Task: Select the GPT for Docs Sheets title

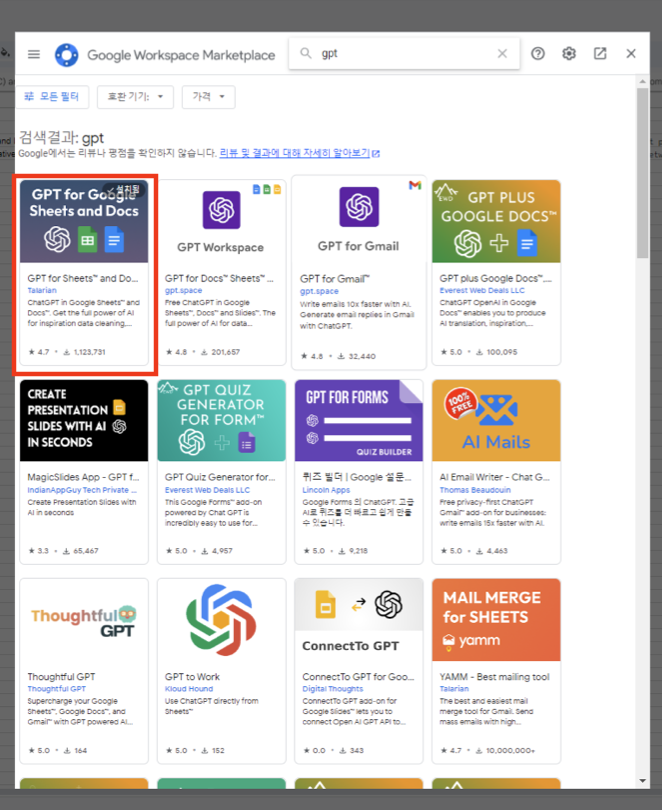Action: pos(219,278)
